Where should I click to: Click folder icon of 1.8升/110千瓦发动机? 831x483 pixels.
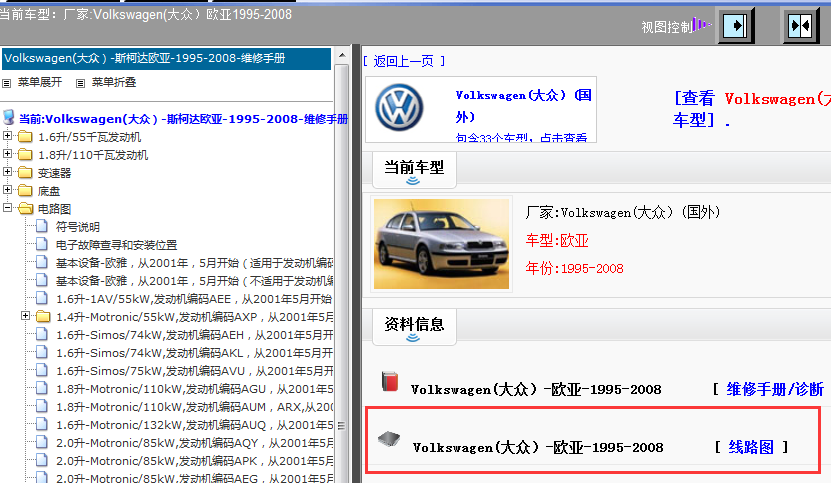(x=25, y=155)
